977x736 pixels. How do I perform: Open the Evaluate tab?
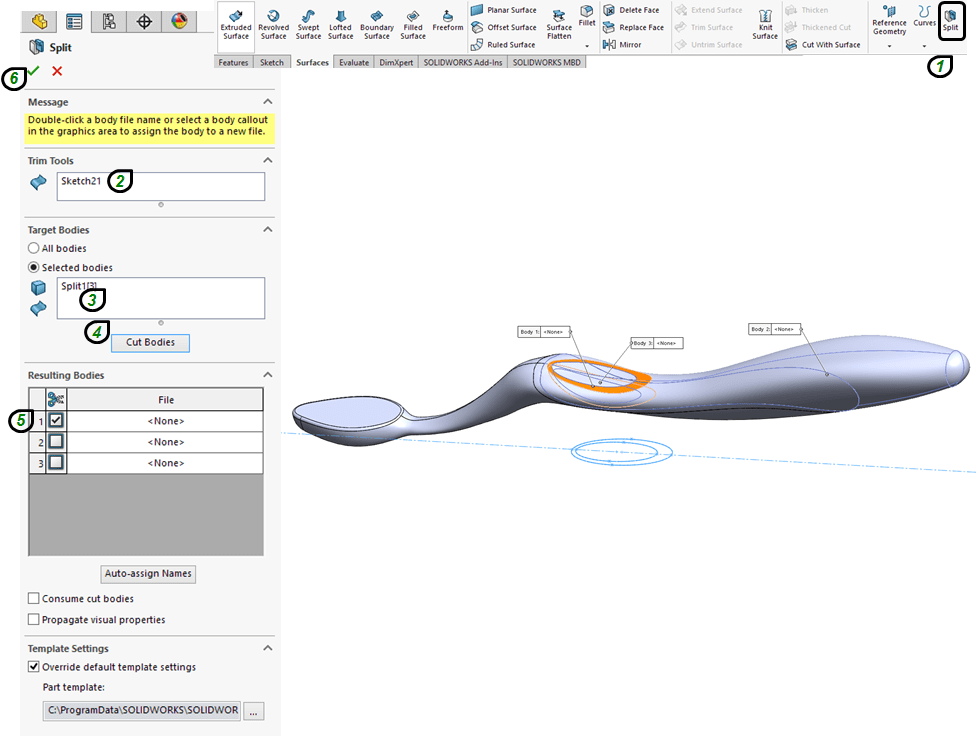[x=353, y=62]
